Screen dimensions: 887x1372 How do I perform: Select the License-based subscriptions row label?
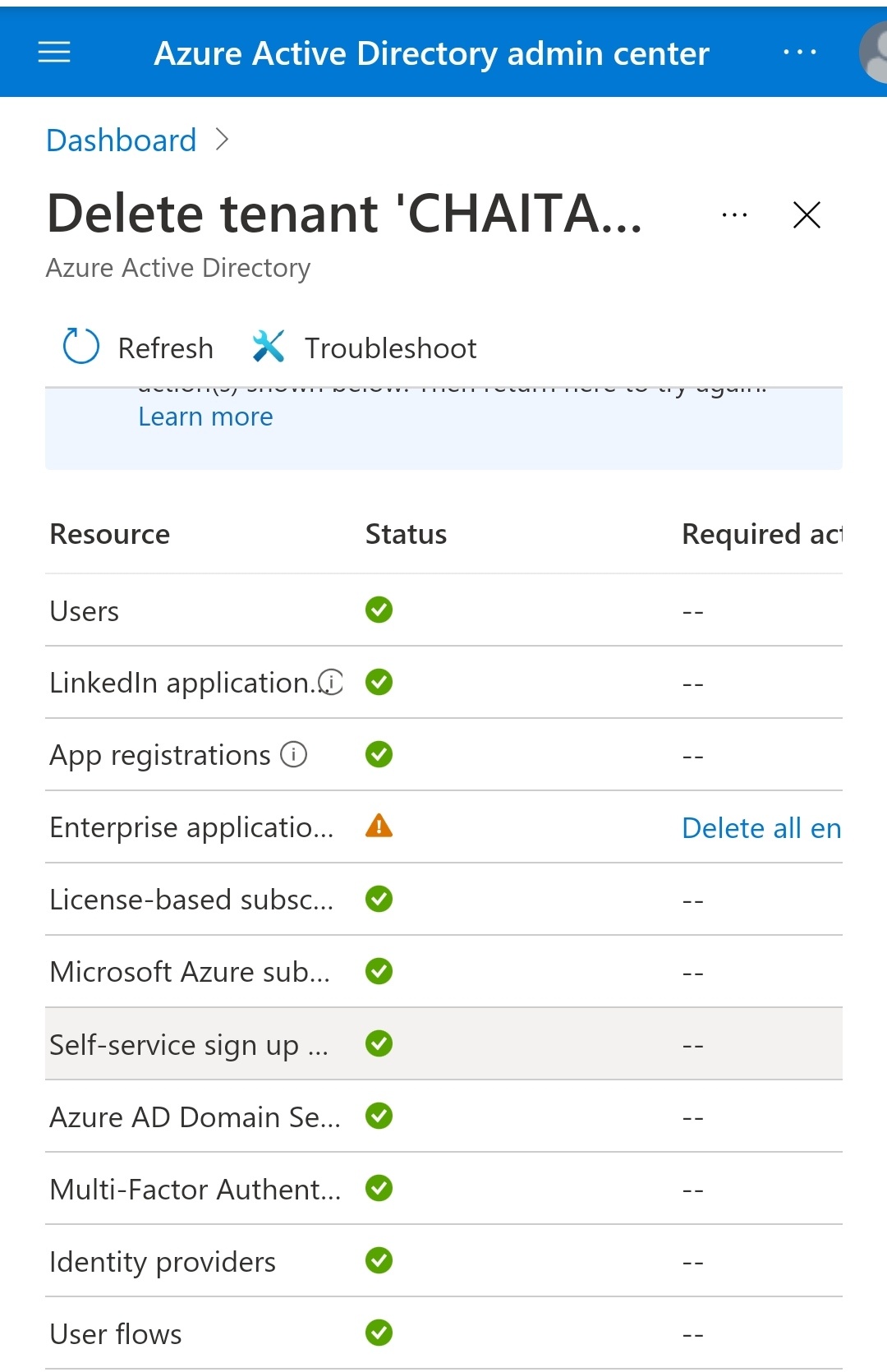pyautogui.click(x=191, y=900)
